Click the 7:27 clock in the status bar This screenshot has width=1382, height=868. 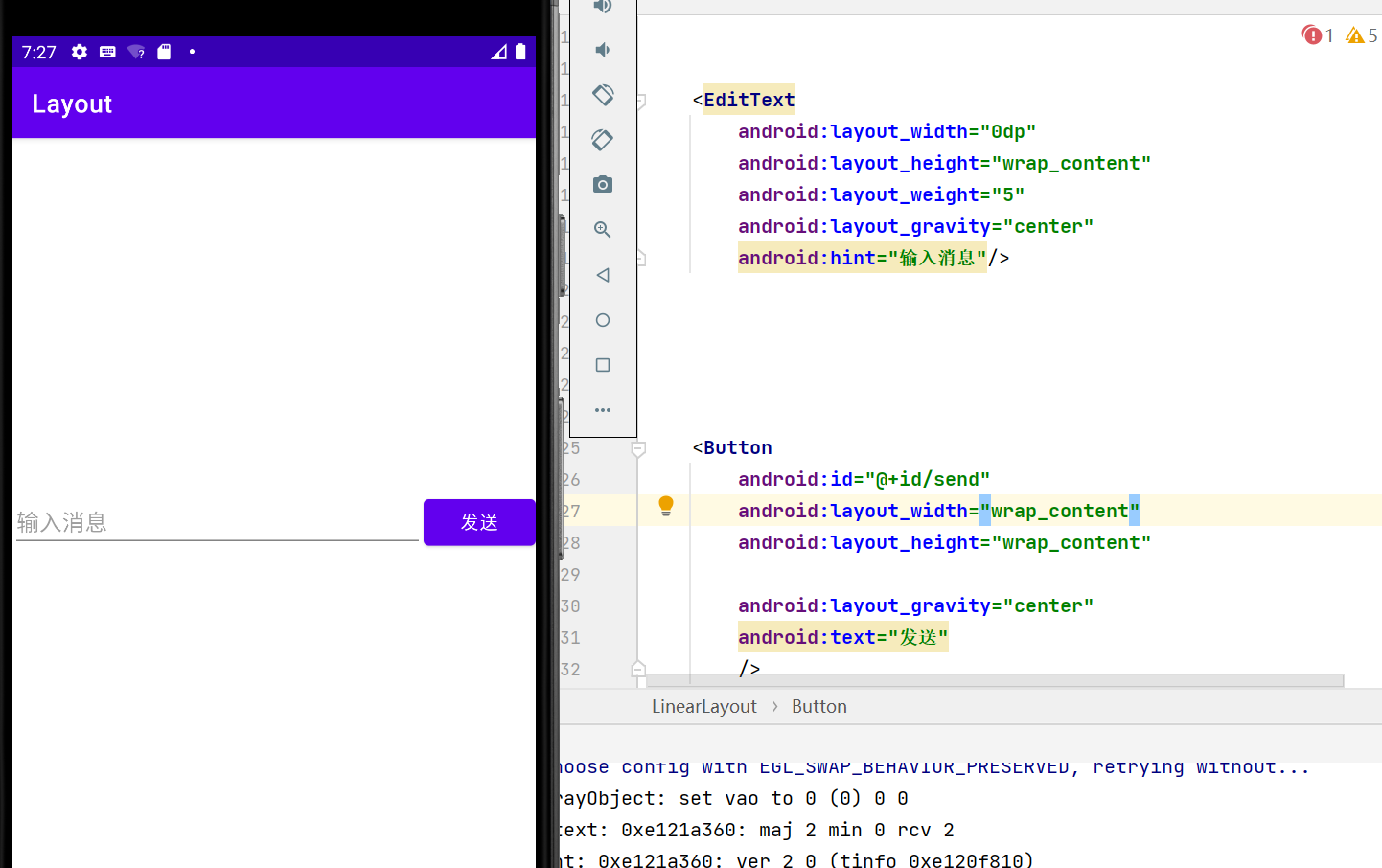click(39, 52)
